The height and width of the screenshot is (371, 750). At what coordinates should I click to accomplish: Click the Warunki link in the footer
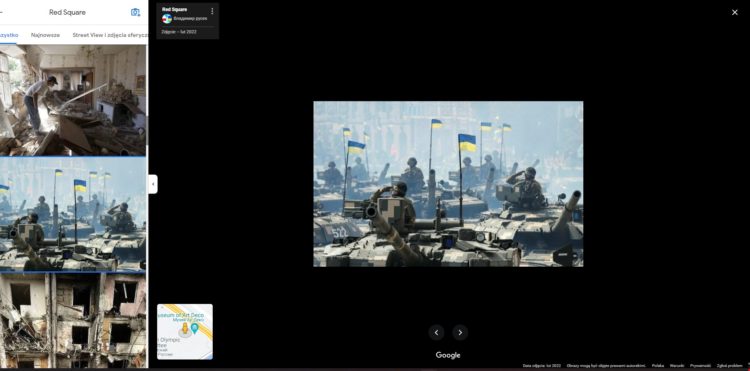point(677,366)
